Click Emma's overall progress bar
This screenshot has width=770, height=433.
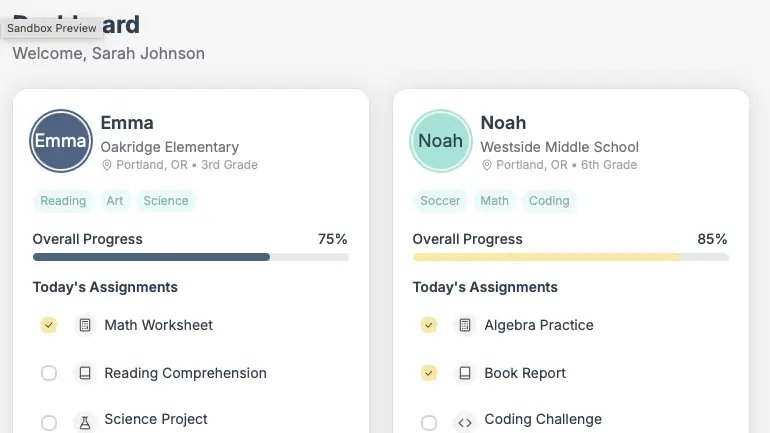click(190, 257)
